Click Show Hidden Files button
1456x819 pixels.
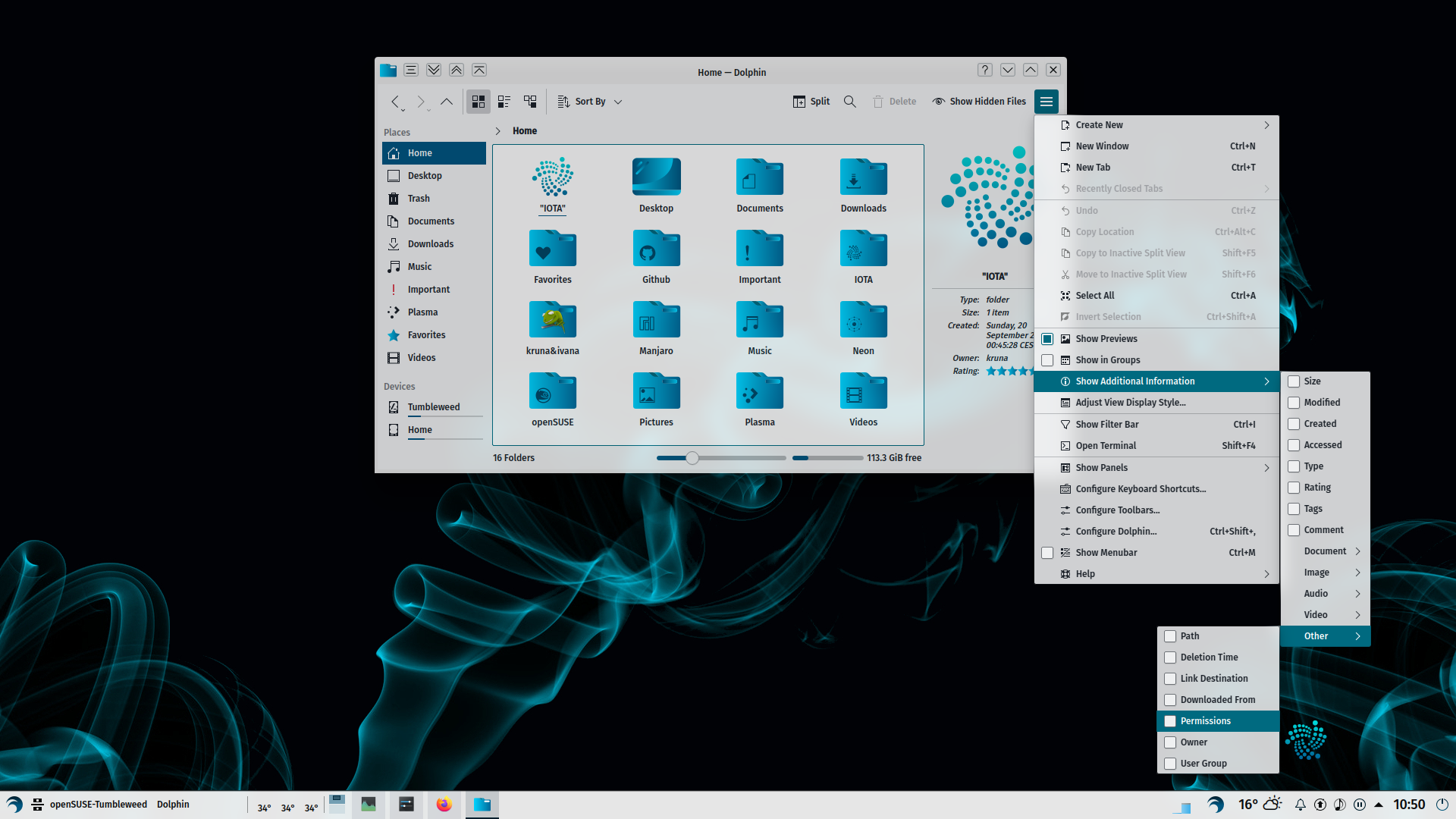pyautogui.click(x=979, y=102)
